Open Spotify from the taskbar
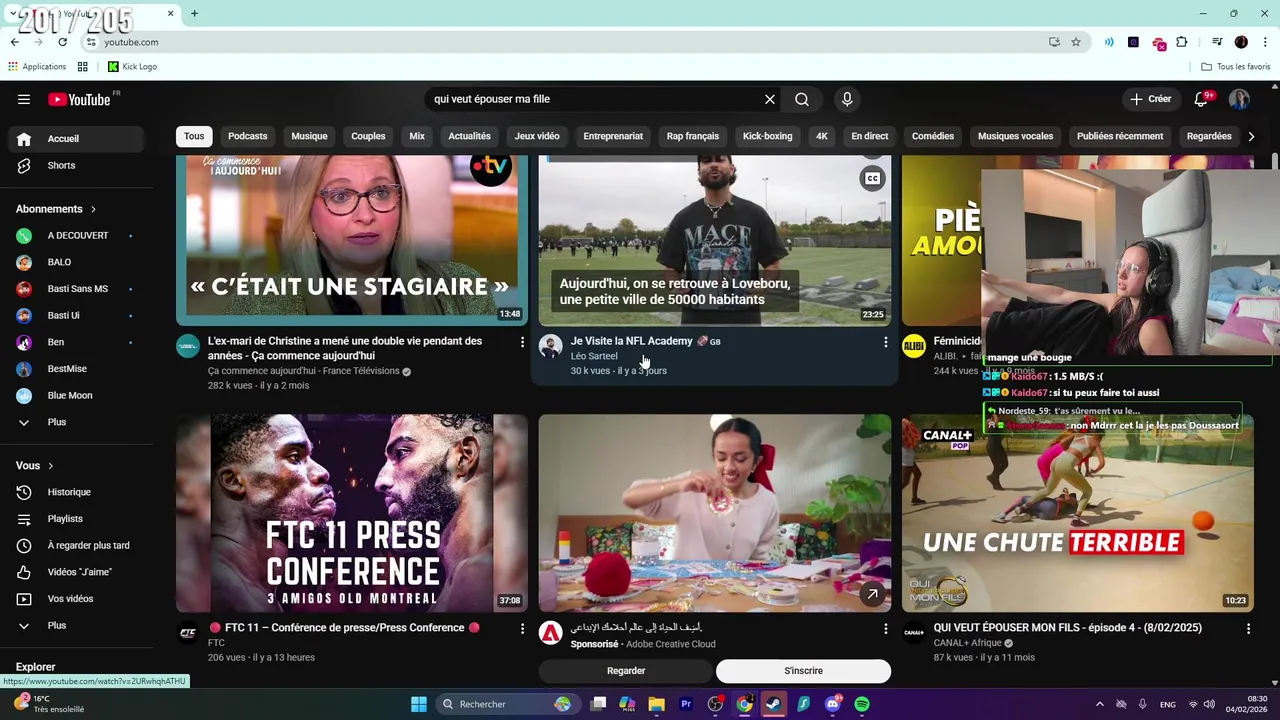 862,704
